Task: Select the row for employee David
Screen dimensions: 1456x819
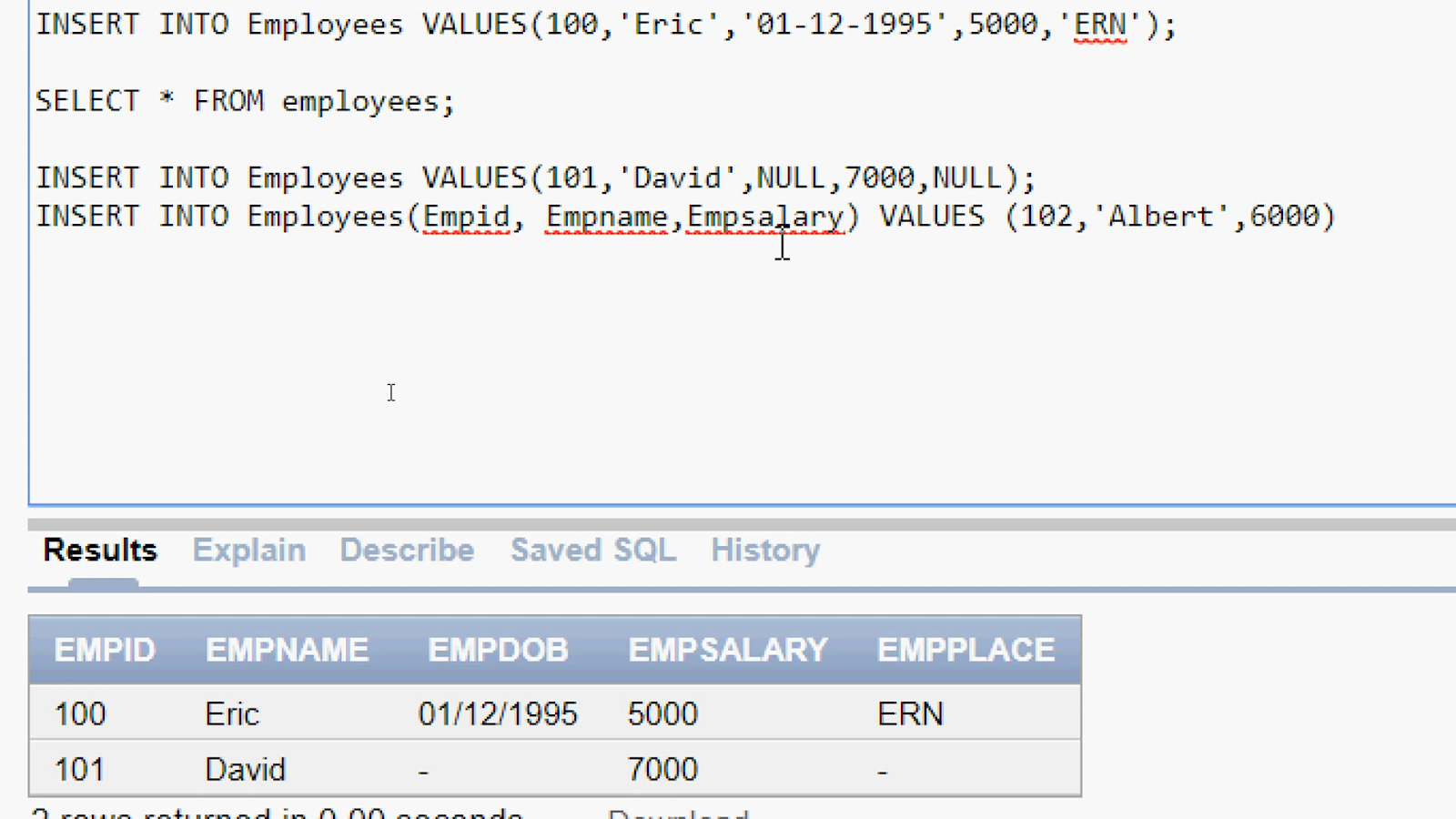Action: [x=364, y=768]
